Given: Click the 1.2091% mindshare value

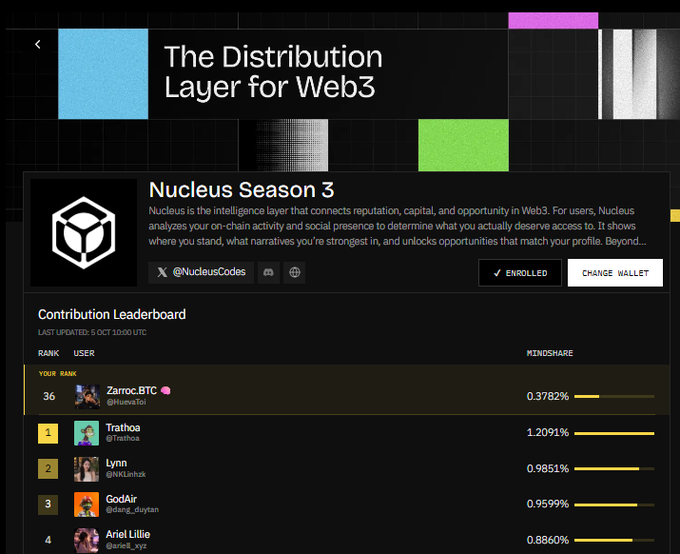Looking at the screenshot, I should [x=547, y=433].
